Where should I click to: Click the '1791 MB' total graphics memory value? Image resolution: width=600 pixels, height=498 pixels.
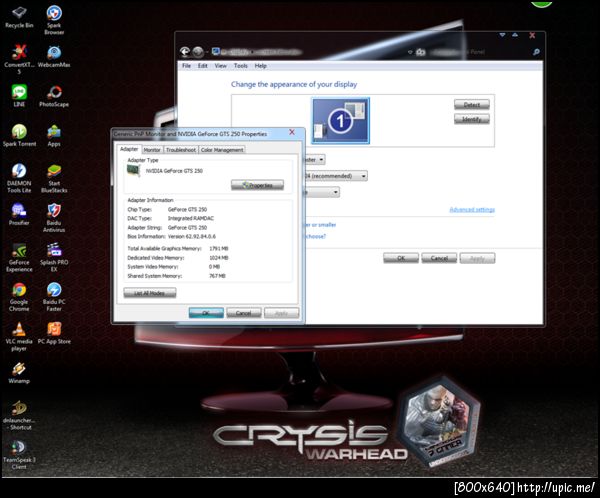tap(218, 249)
